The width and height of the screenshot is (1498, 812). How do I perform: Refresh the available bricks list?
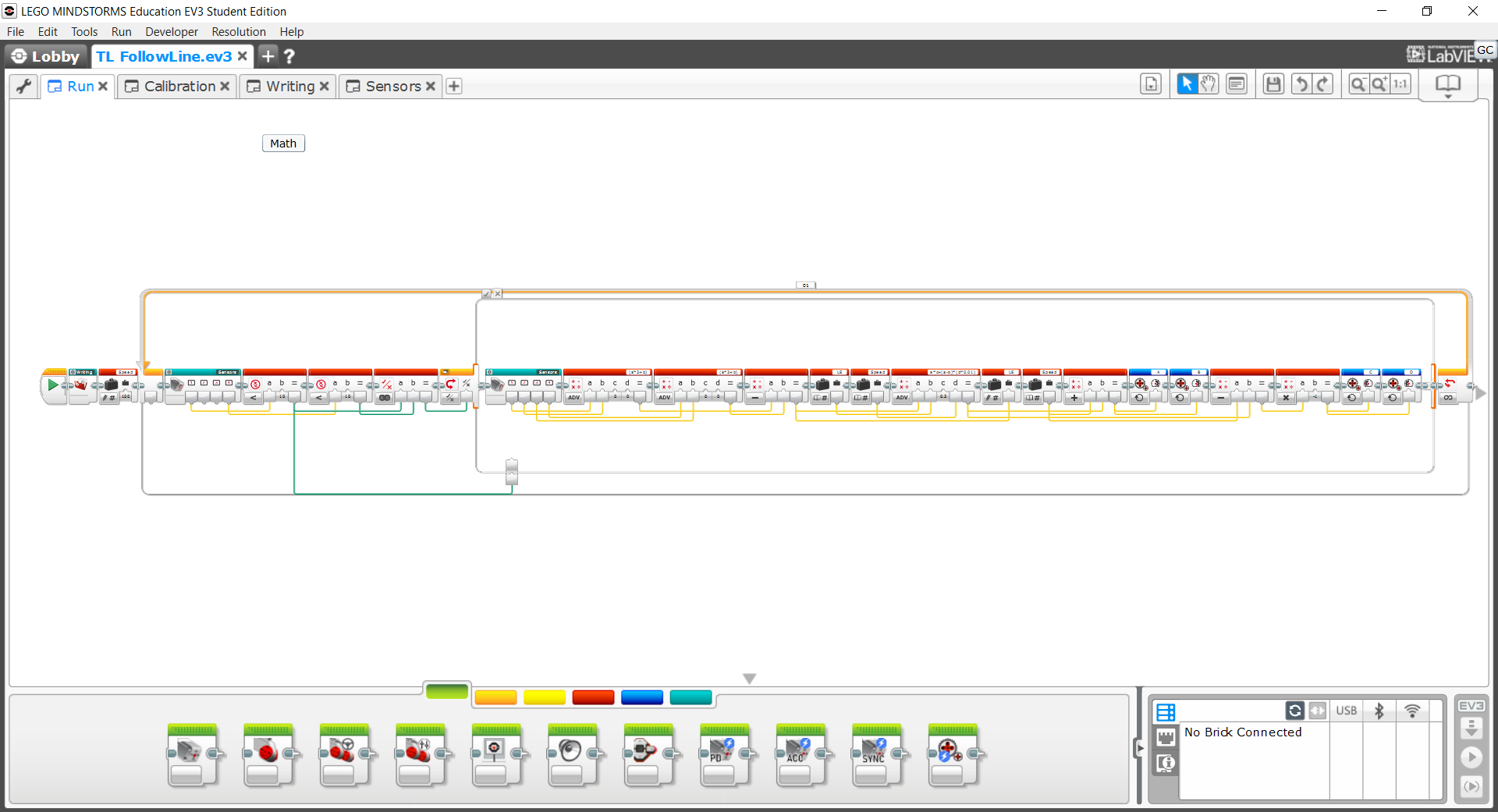pyautogui.click(x=1294, y=711)
